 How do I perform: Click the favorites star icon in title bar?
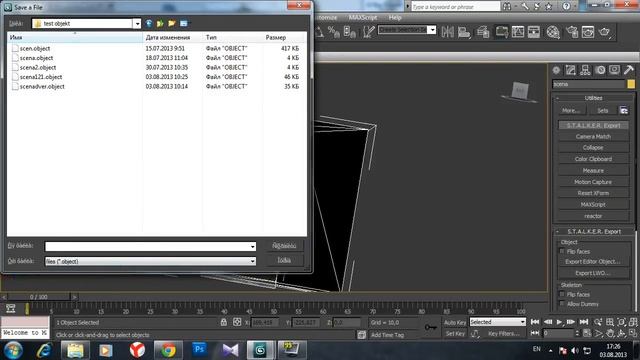(x=549, y=6)
